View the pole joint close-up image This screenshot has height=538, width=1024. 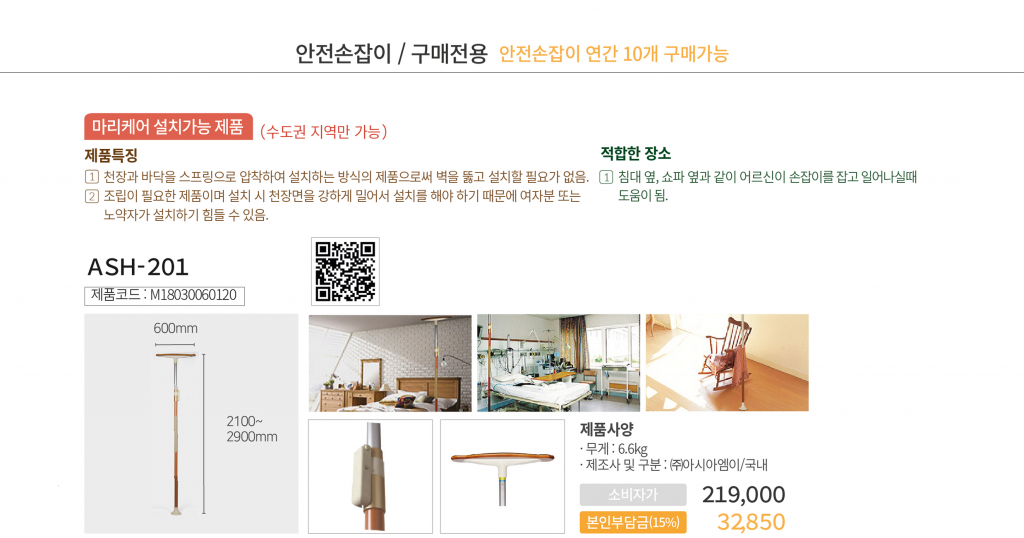(x=370, y=477)
